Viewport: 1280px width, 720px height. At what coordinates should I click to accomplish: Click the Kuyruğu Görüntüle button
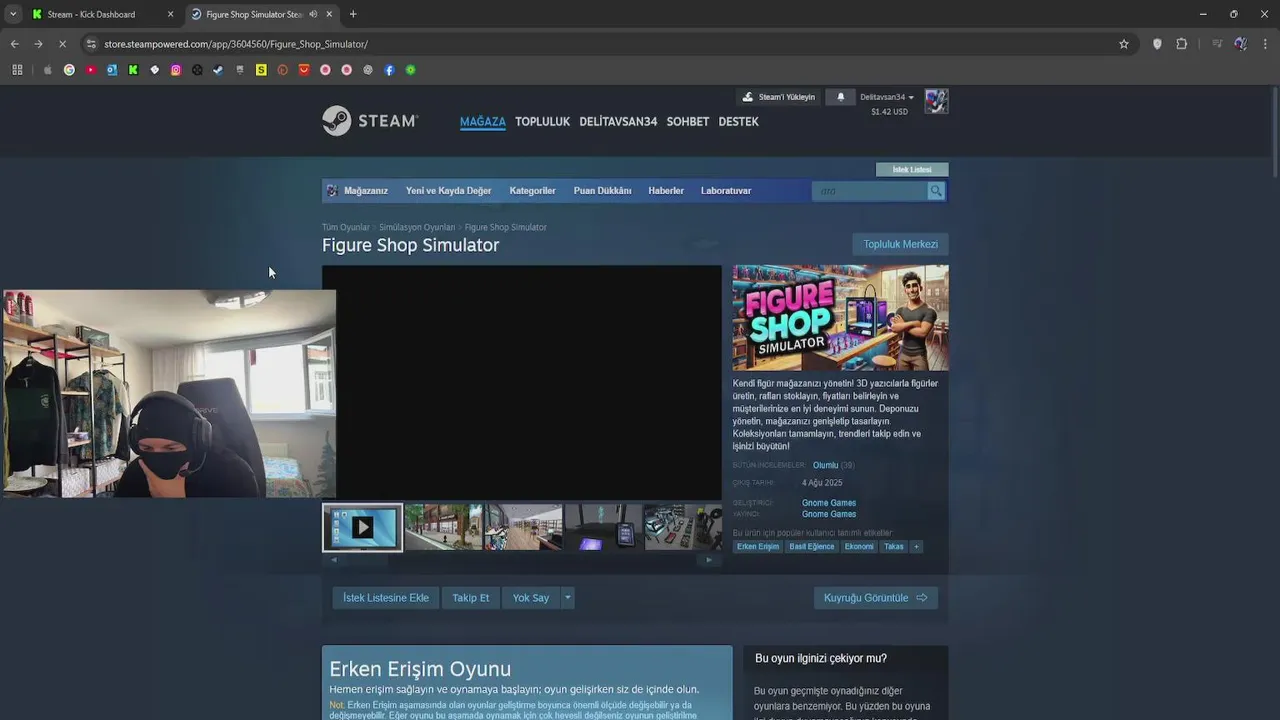875,598
